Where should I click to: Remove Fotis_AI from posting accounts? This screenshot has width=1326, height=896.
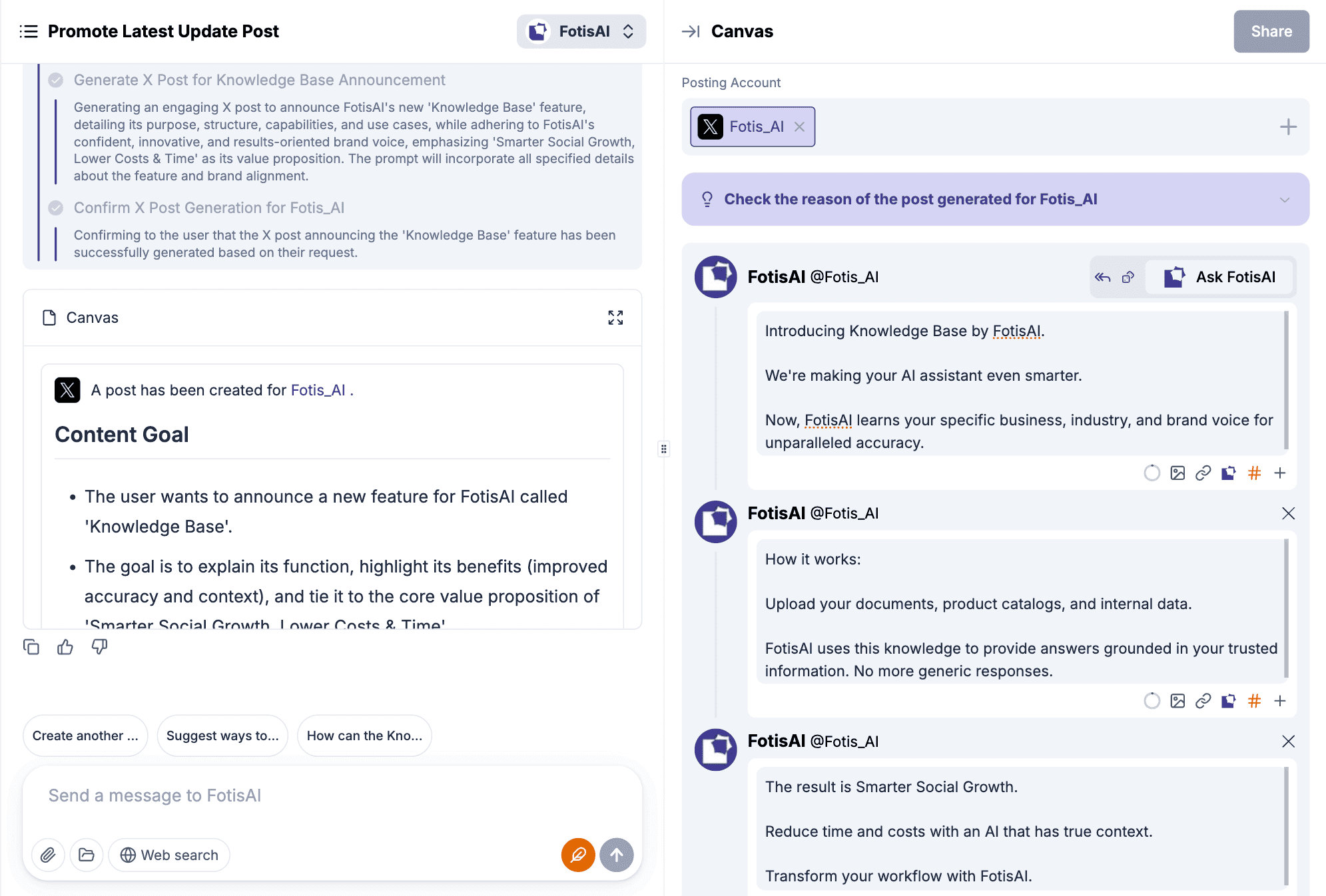[800, 126]
